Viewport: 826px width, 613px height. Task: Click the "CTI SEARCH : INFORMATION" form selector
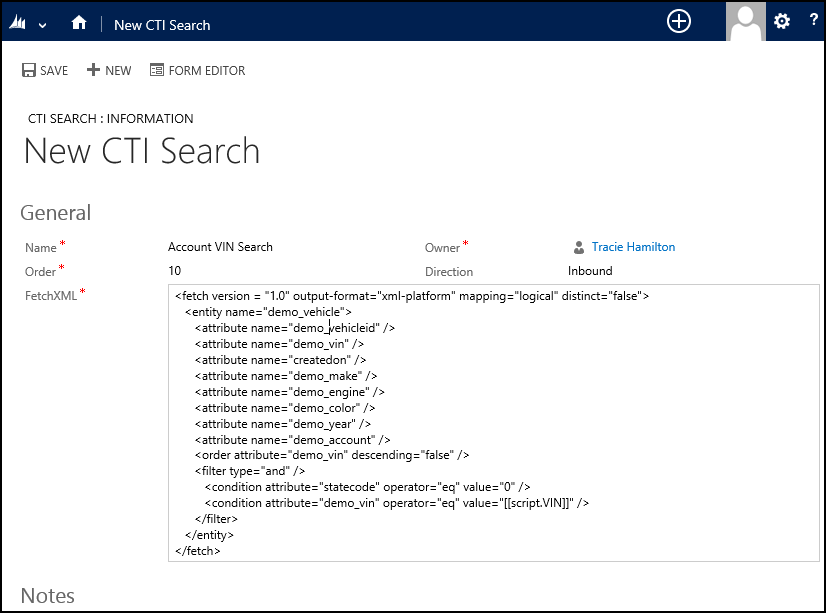click(111, 118)
